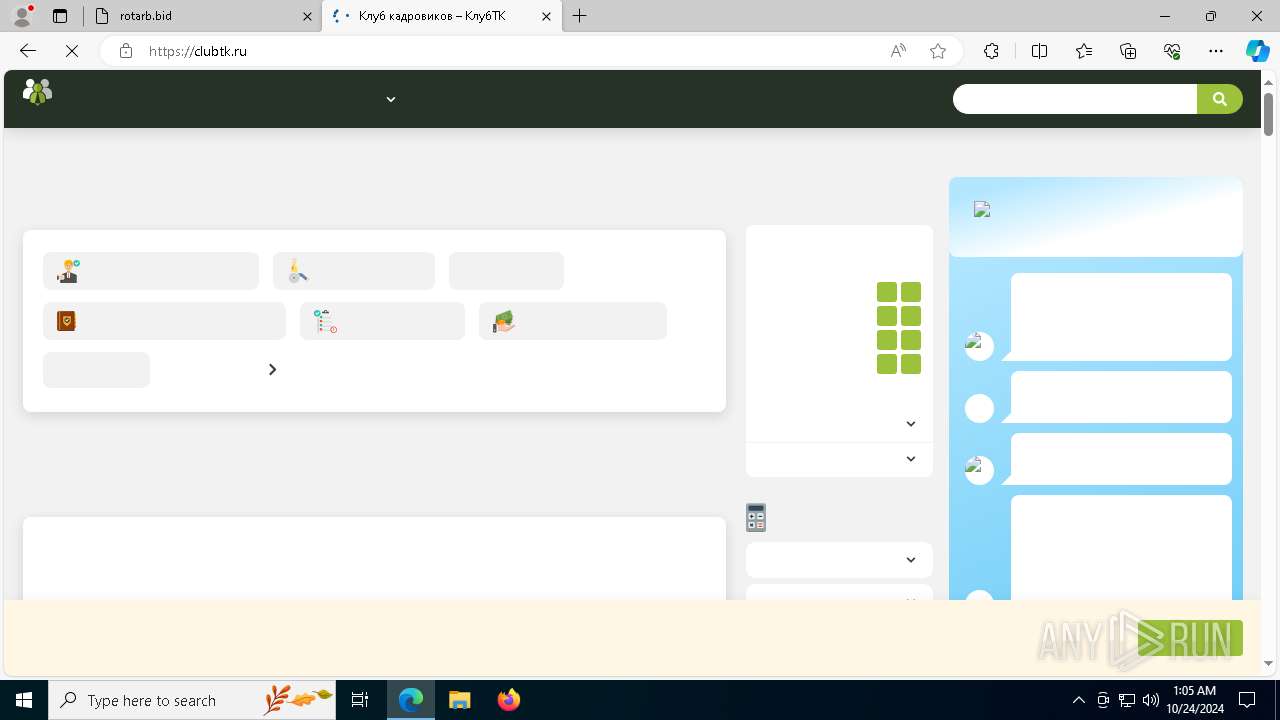Open Browser essentials heart icon
The image size is (1280, 720).
[1172, 51]
